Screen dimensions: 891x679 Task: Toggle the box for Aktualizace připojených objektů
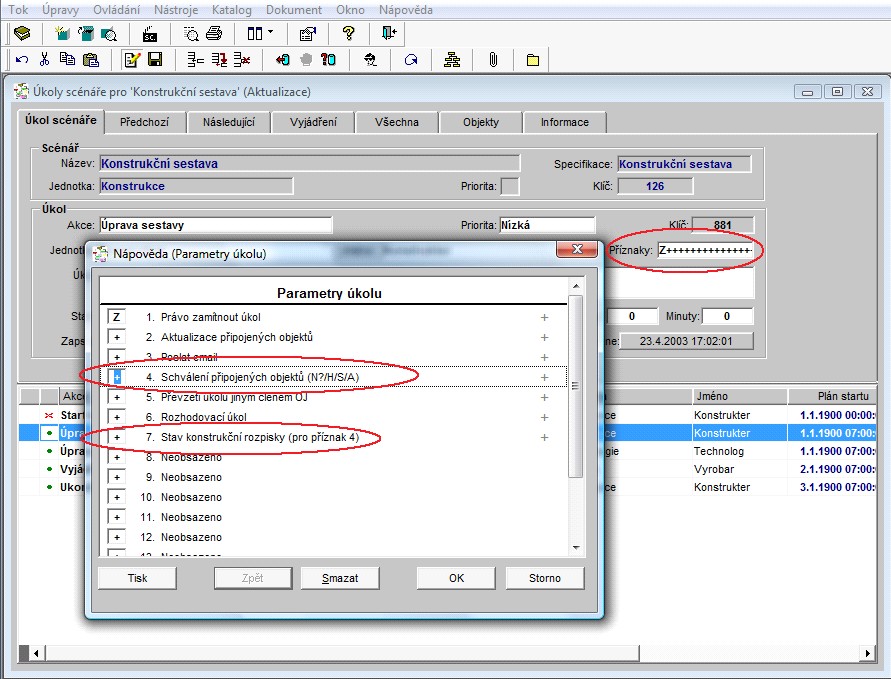tap(116, 337)
